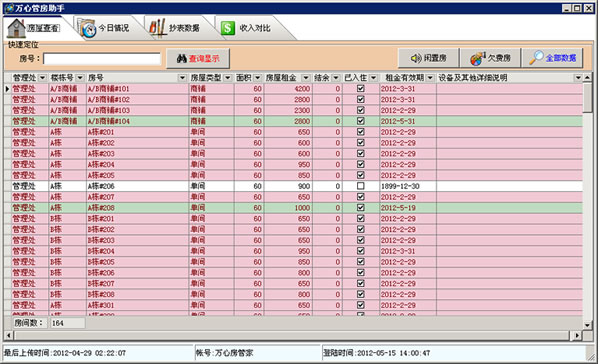The height and width of the screenshot is (364, 600).
Task: Click the colorful icon on 欠费房 button
Action: click(478, 58)
